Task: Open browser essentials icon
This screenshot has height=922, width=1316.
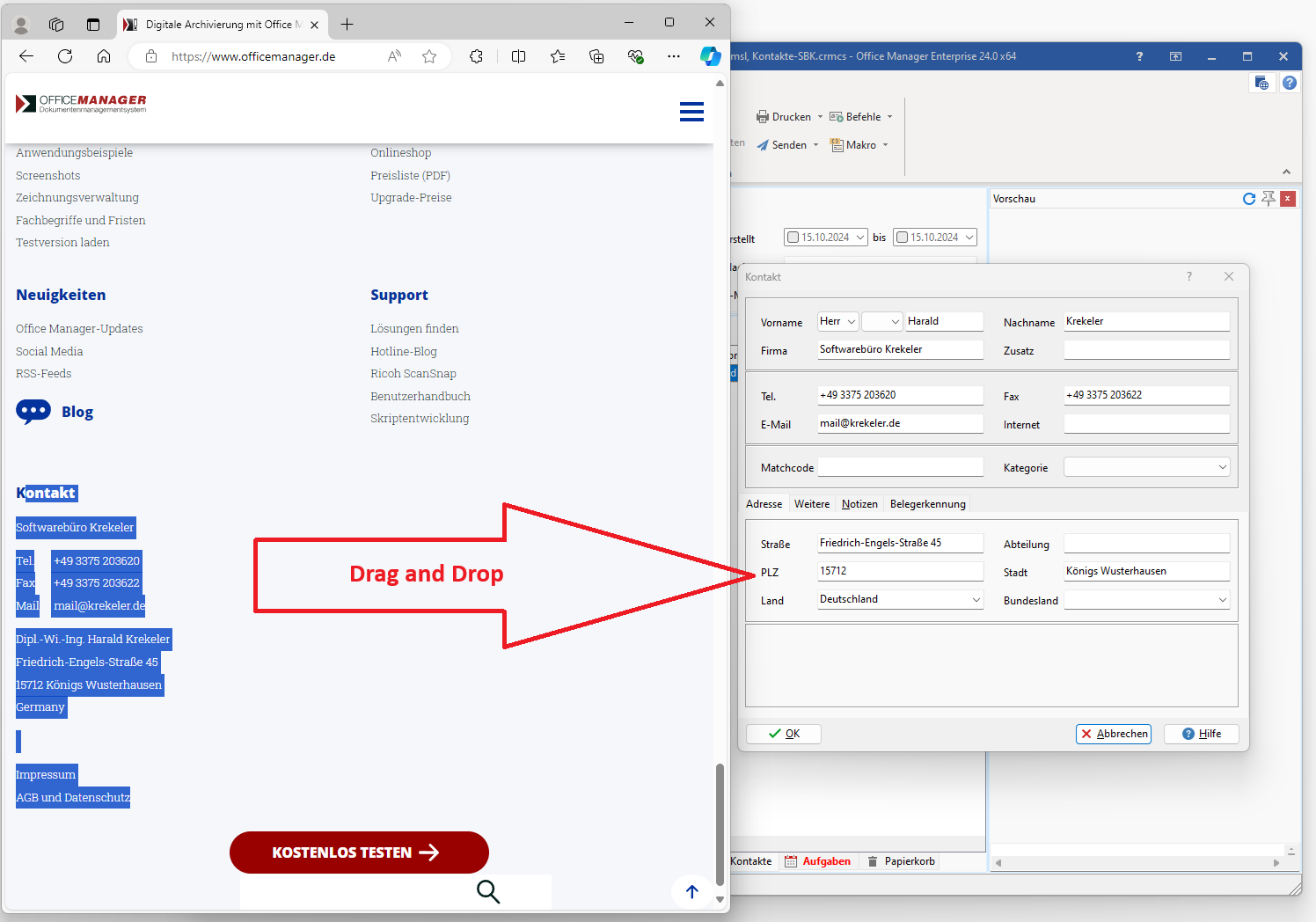Action: pos(635,56)
